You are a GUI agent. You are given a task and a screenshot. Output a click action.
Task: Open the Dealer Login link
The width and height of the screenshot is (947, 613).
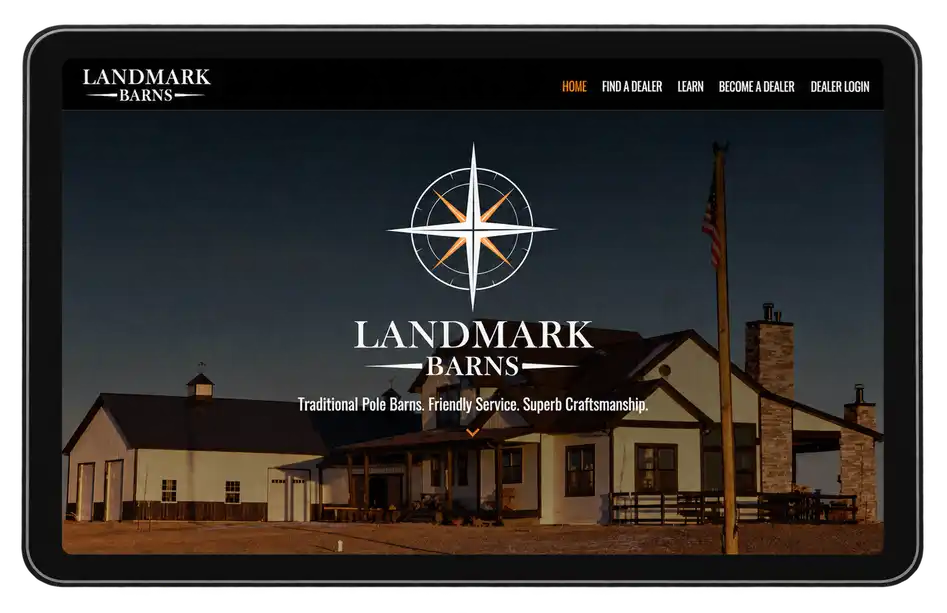839,86
